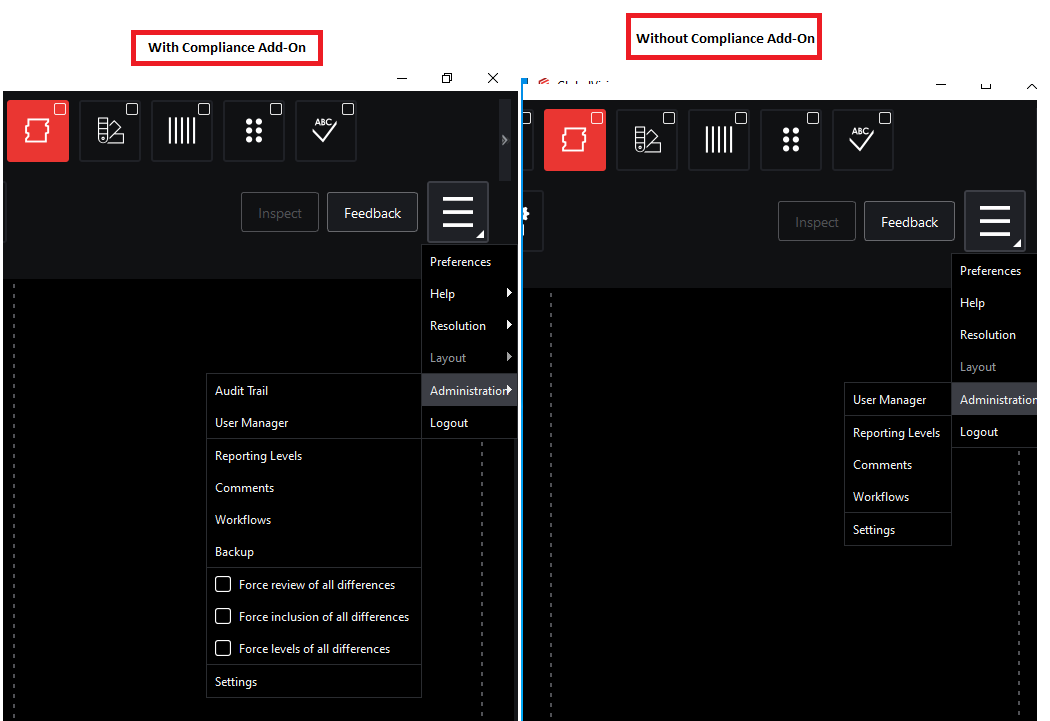Expand the Help submenu arrow in the With Compliance menu
1050x721 pixels.
tap(509, 293)
